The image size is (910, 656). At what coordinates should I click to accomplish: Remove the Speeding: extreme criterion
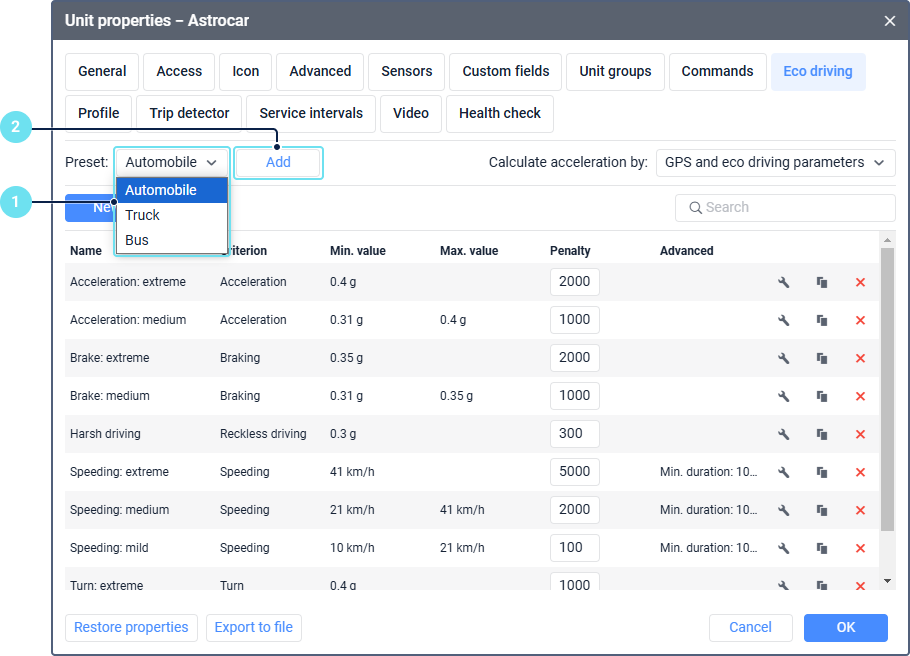860,472
